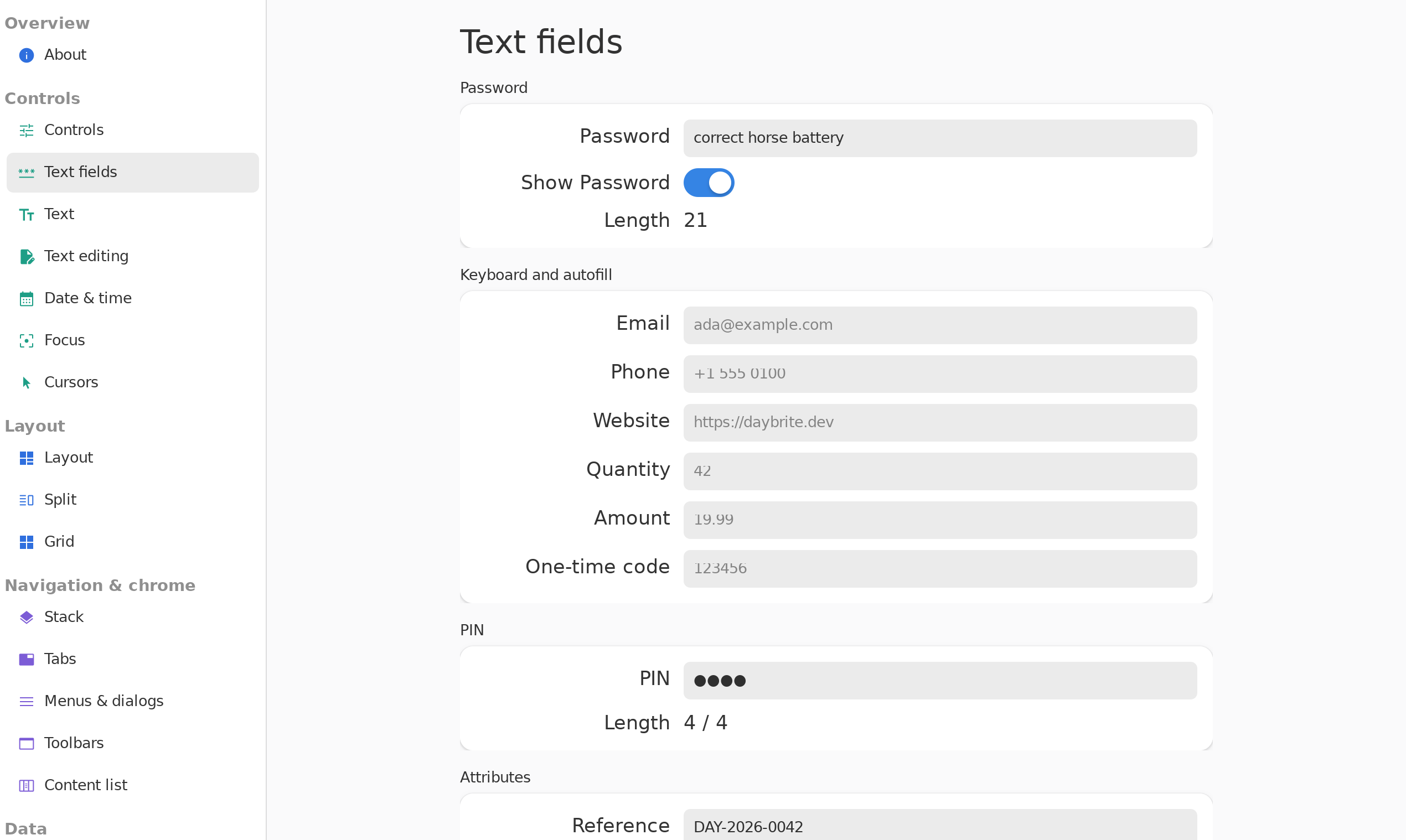
Task: Turn off the Show Password switch
Action: (709, 182)
